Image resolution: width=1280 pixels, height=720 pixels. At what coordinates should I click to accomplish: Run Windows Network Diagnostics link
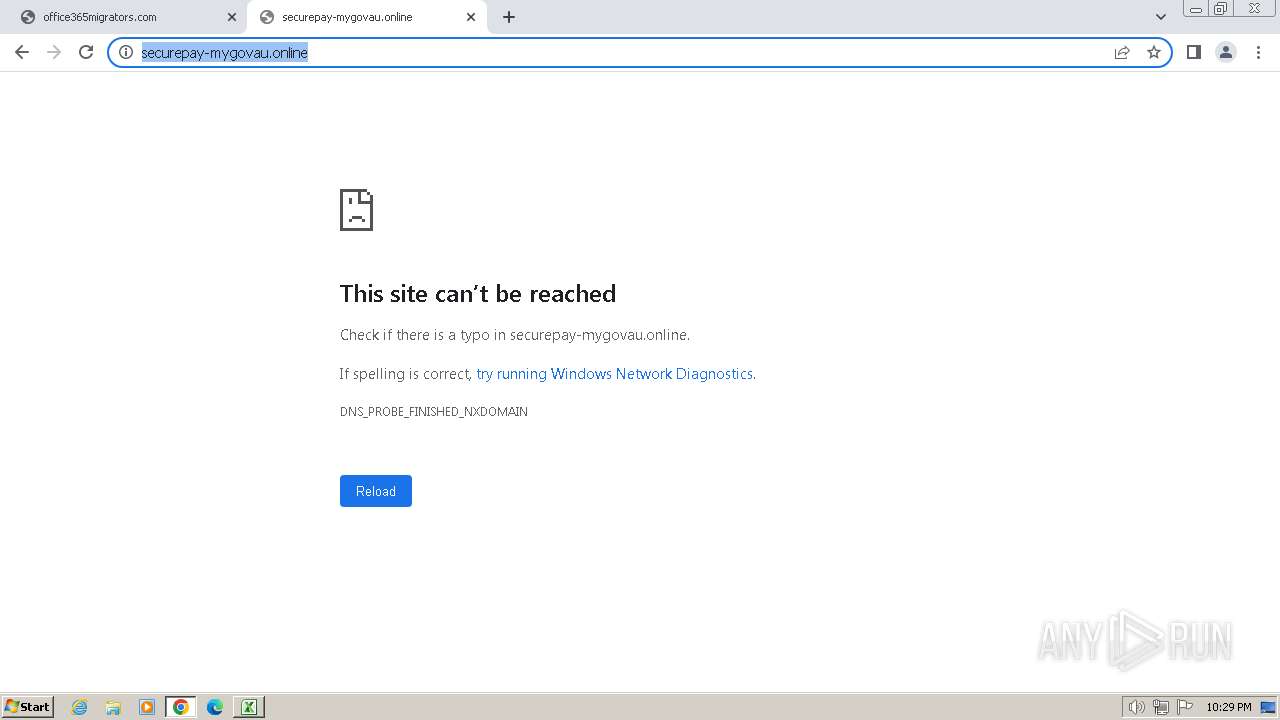(615, 374)
